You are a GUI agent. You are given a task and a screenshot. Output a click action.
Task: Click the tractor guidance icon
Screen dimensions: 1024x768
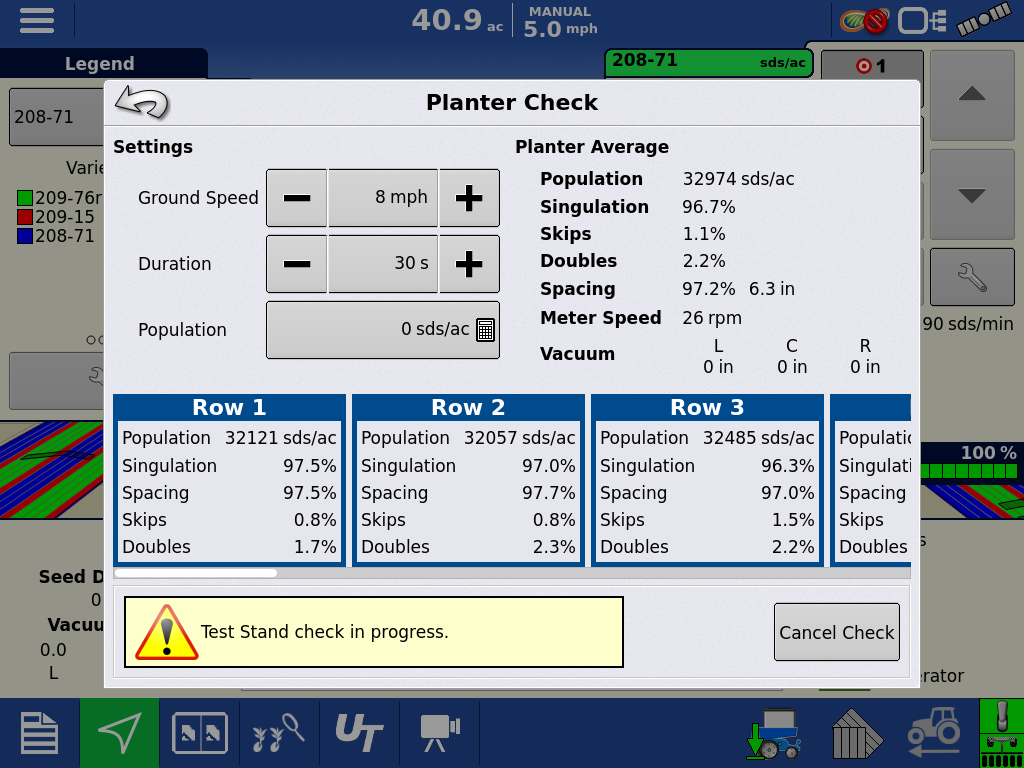click(x=934, y=733)
